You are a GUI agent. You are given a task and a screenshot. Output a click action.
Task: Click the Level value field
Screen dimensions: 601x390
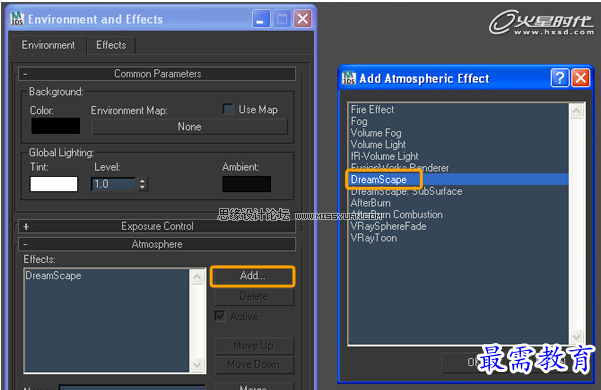pos(113,184)
